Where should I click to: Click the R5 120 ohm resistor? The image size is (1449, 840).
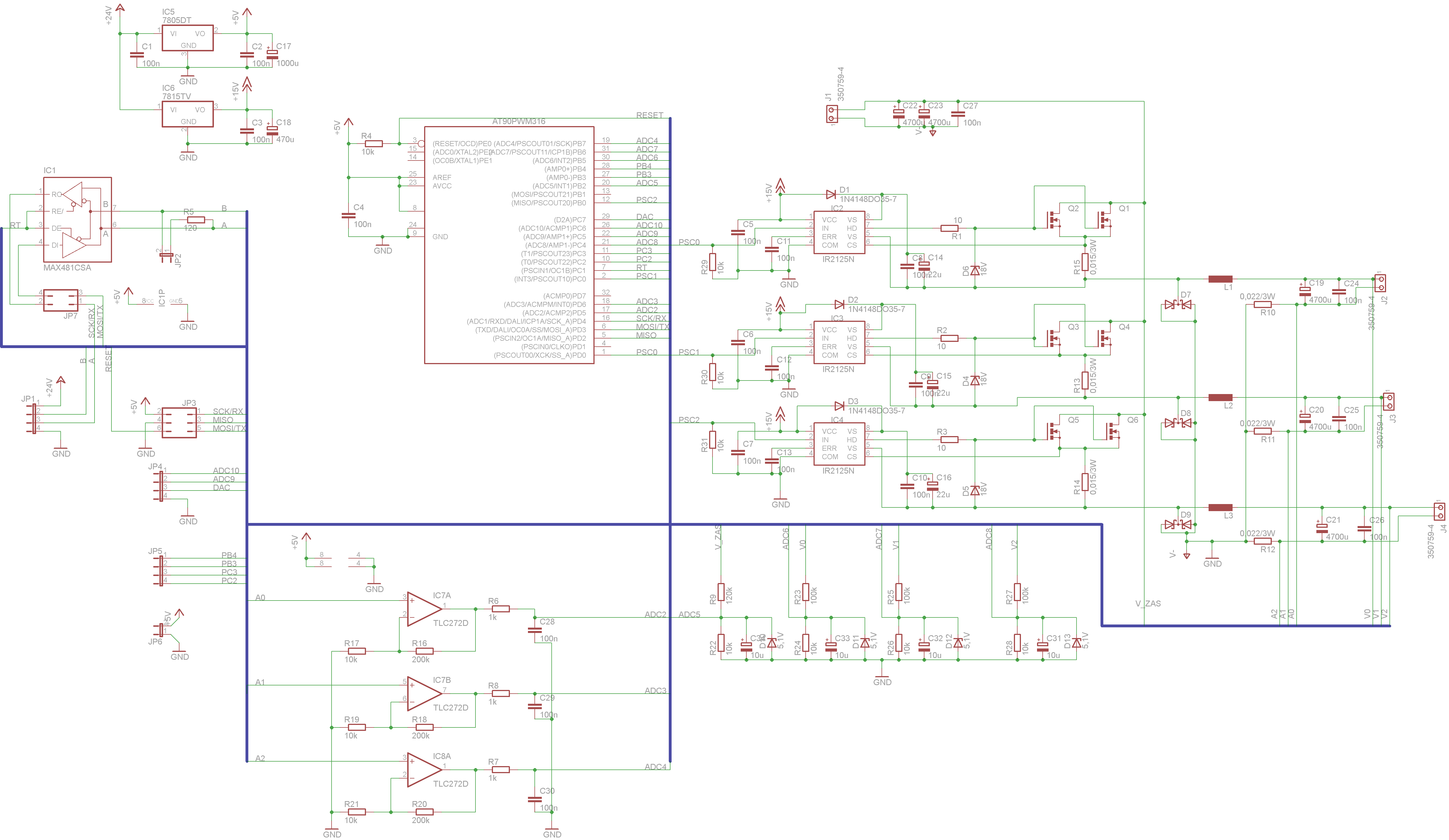tap(196, 220)
